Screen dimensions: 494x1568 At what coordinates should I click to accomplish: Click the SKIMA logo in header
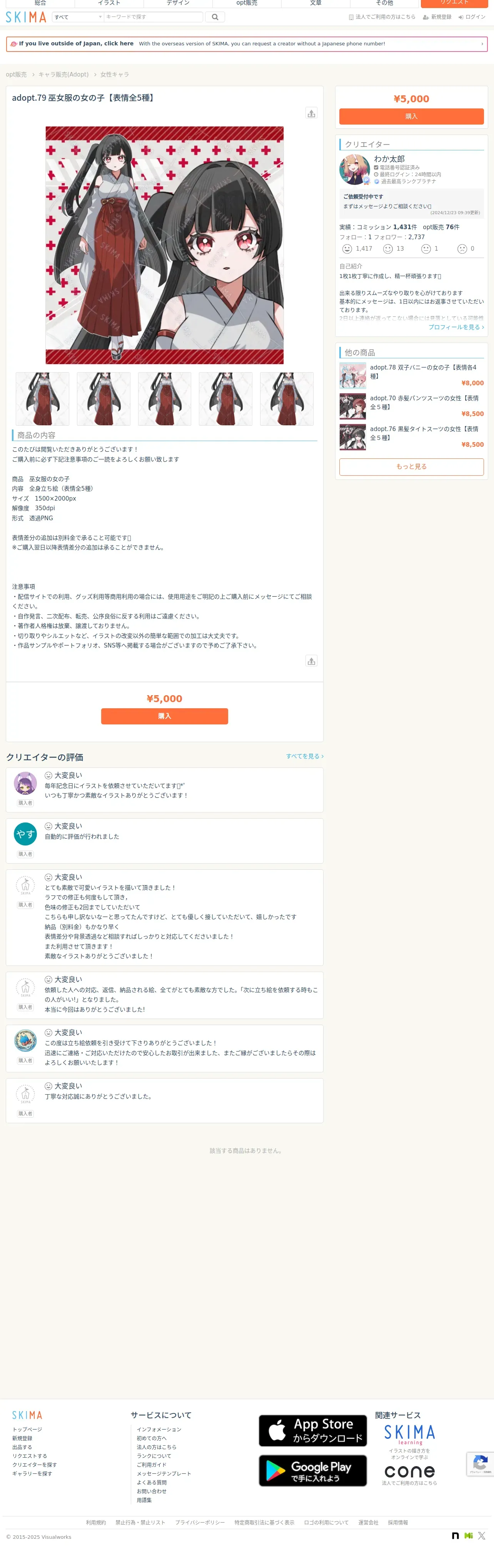(25, 17)
